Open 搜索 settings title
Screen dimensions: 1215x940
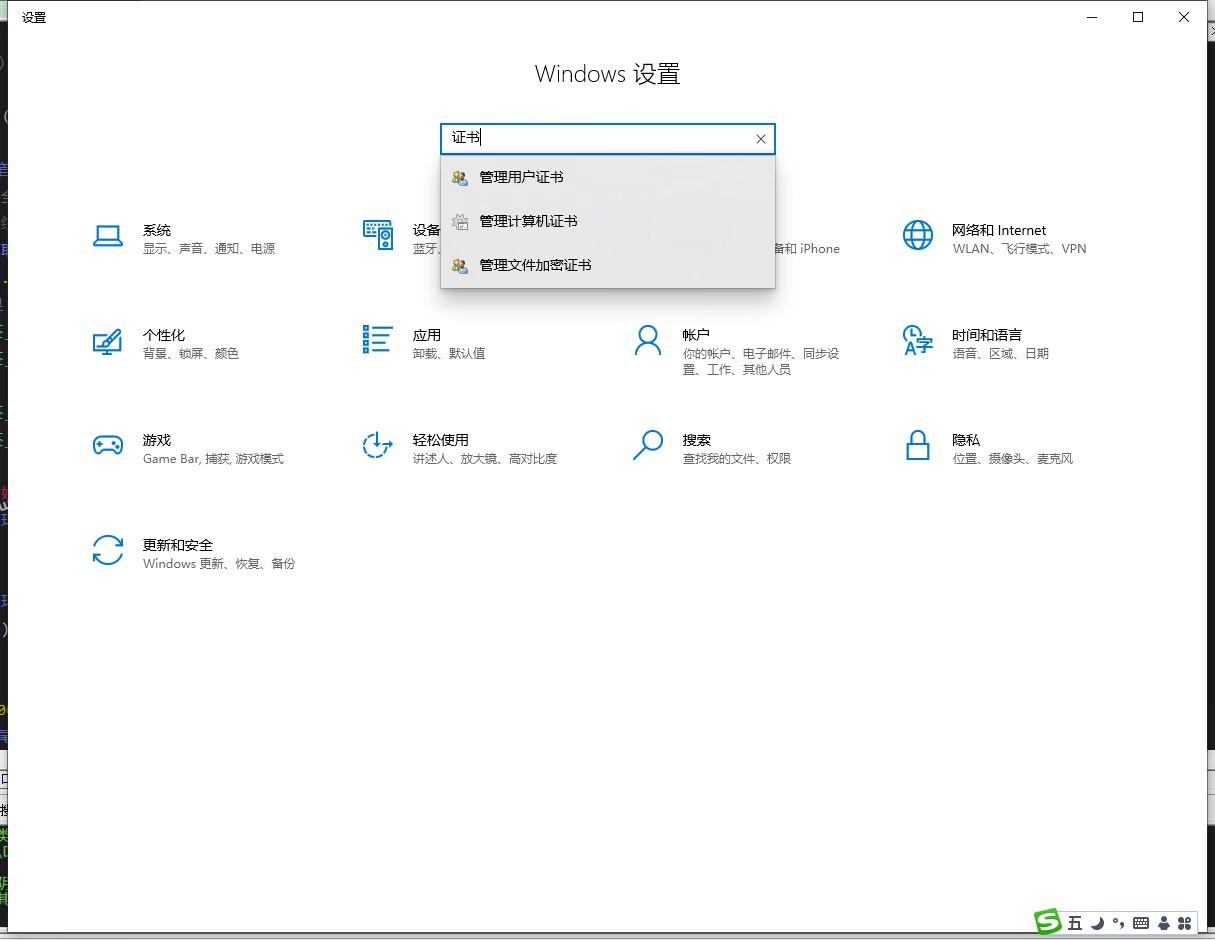tap(697, 440)
